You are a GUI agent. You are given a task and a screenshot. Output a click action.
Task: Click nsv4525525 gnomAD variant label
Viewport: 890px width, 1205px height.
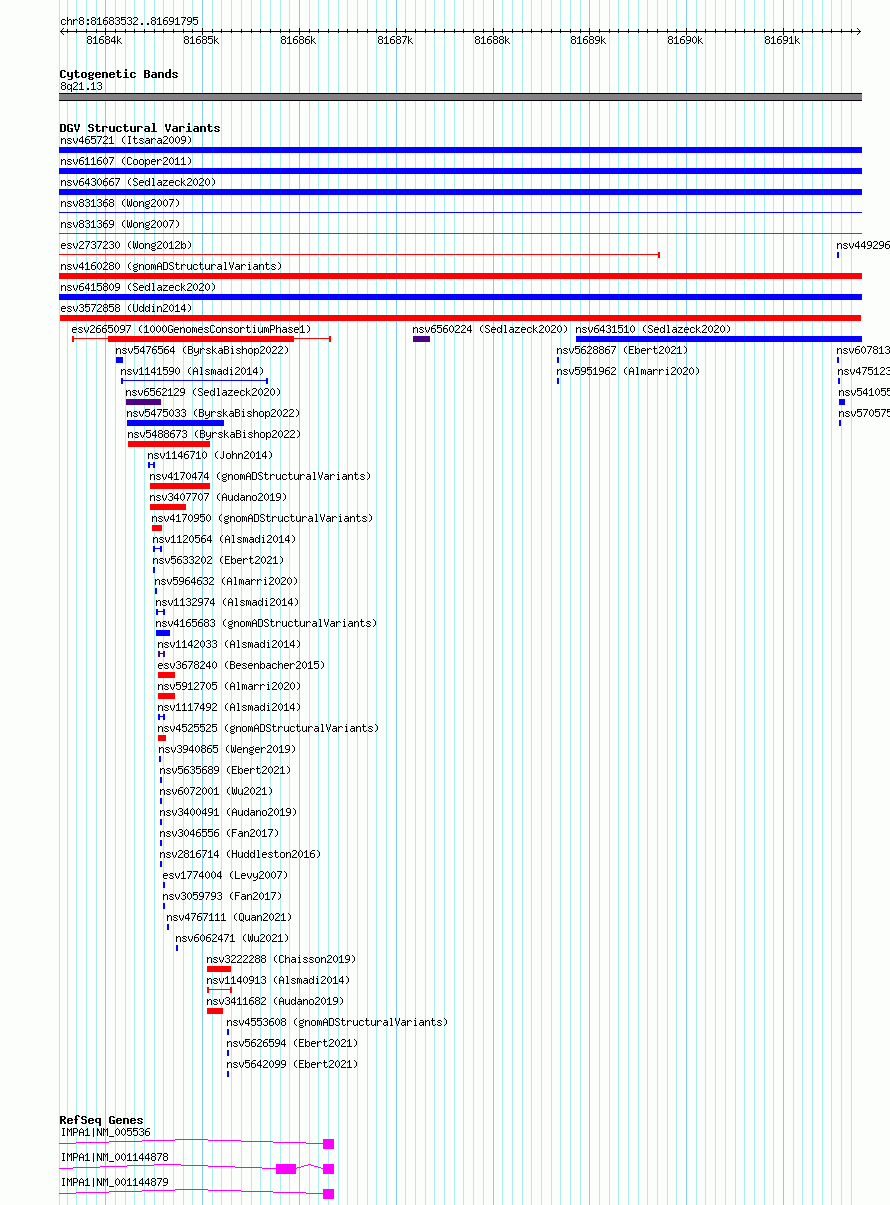point(268,728)
